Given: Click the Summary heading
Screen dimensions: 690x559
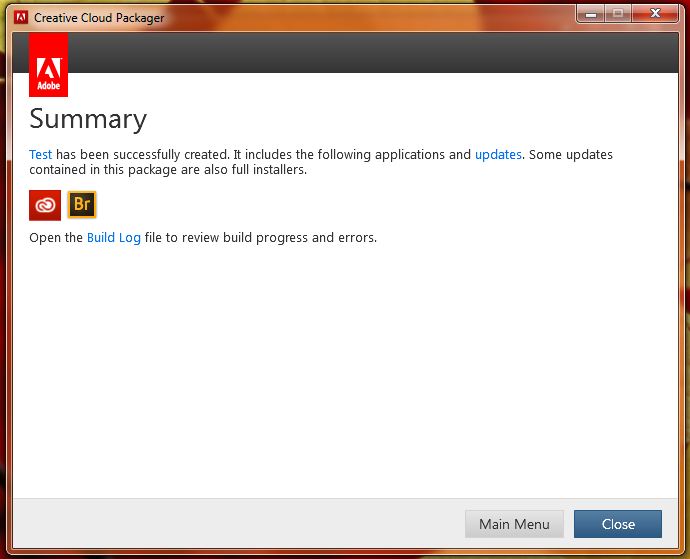Looking at the screenshot, I should click(88, 119).
